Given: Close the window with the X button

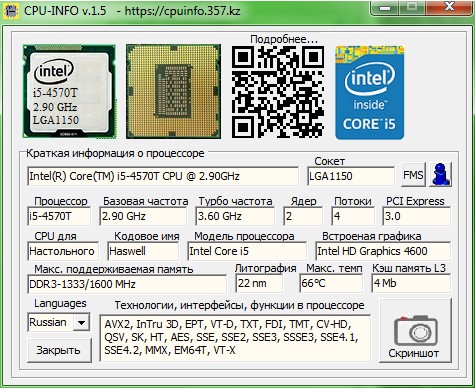Looking at the screenshot, I should 450,7.
